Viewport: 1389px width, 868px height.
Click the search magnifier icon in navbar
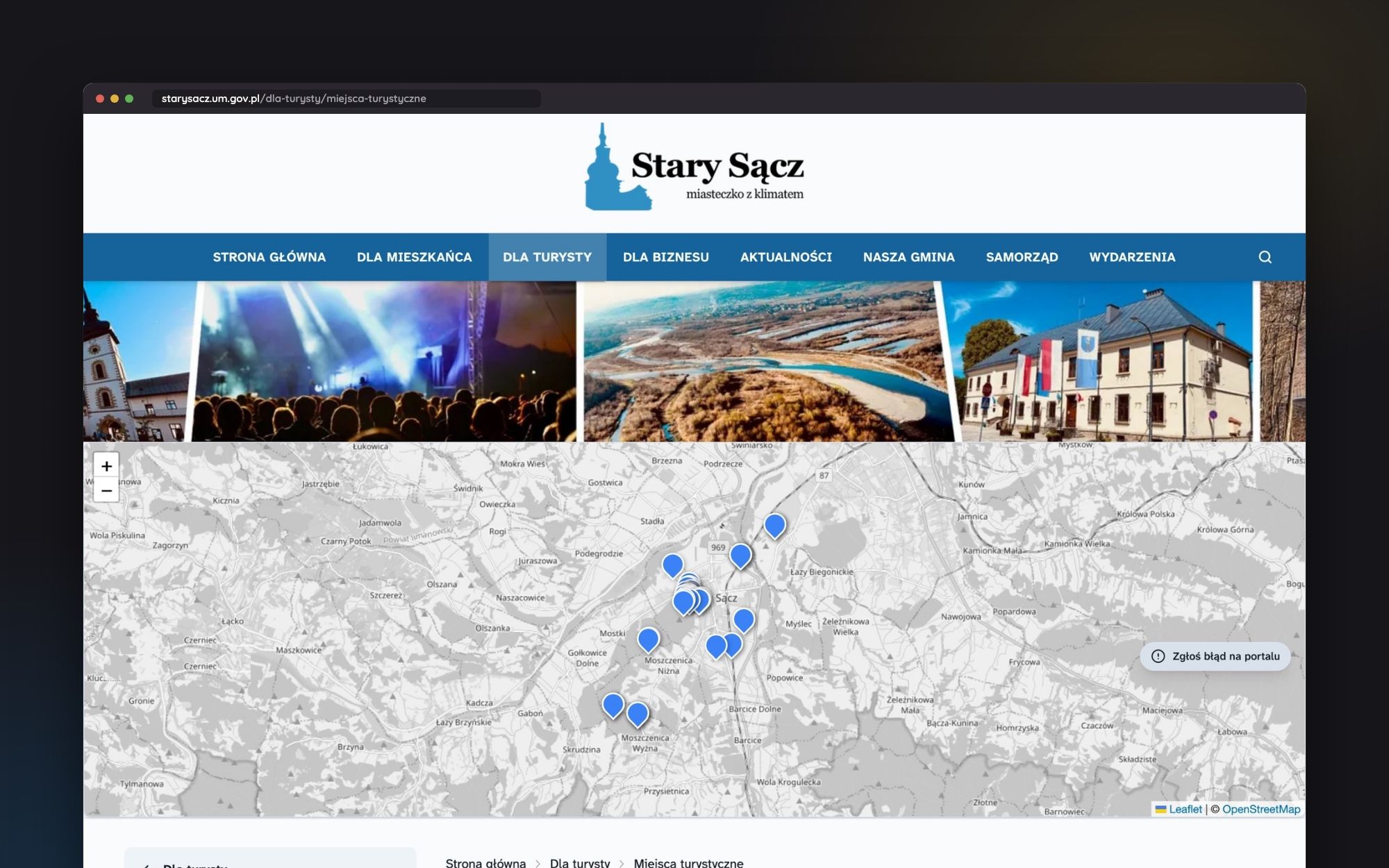point(1265,257)
